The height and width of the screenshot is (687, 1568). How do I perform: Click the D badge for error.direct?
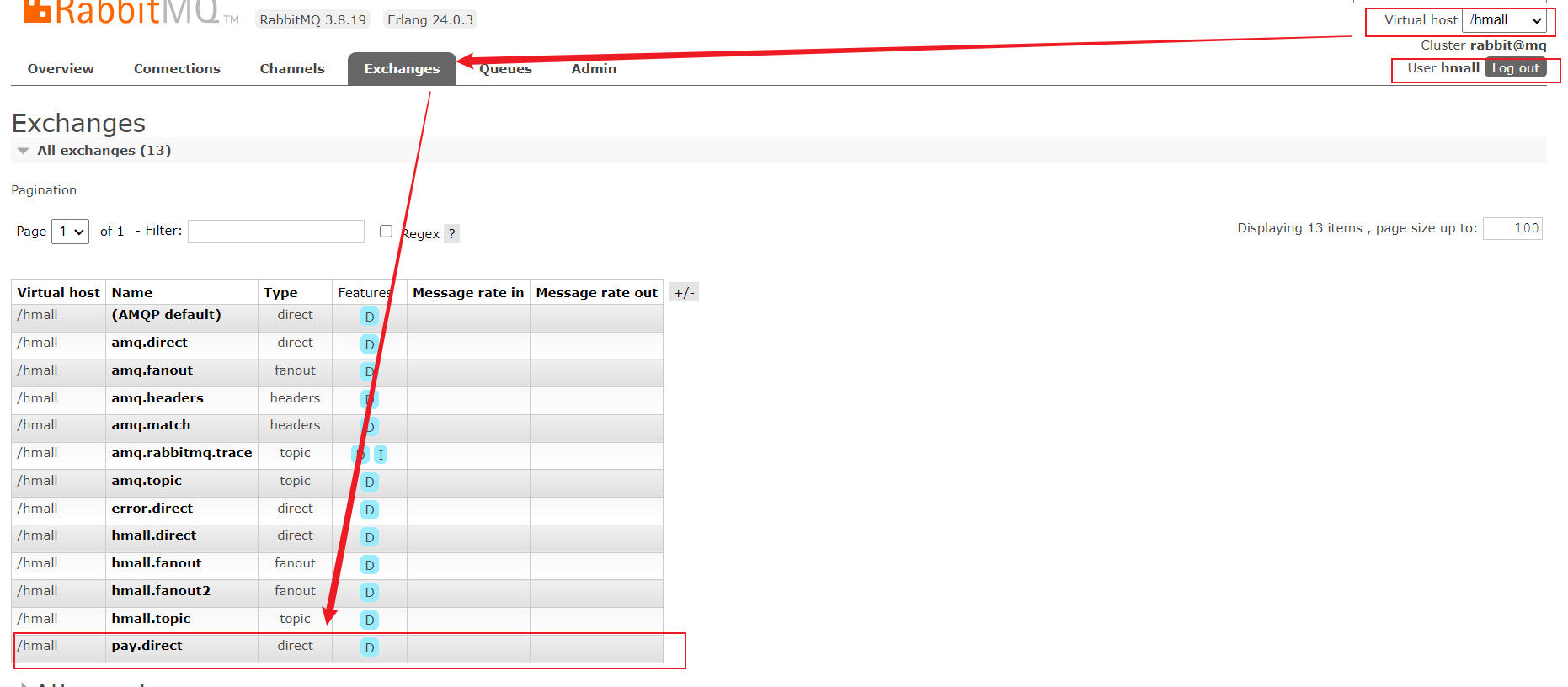pos(370,510)
